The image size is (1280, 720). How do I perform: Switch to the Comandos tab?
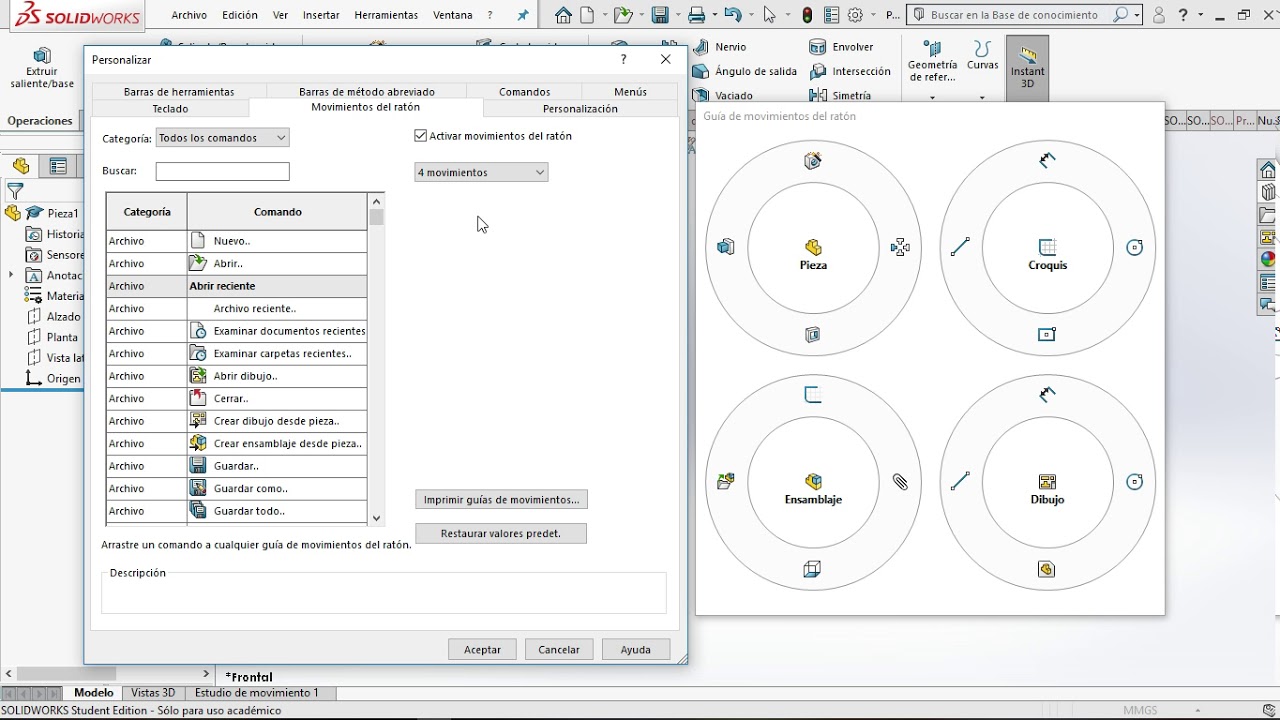click(x=525, y=91)
